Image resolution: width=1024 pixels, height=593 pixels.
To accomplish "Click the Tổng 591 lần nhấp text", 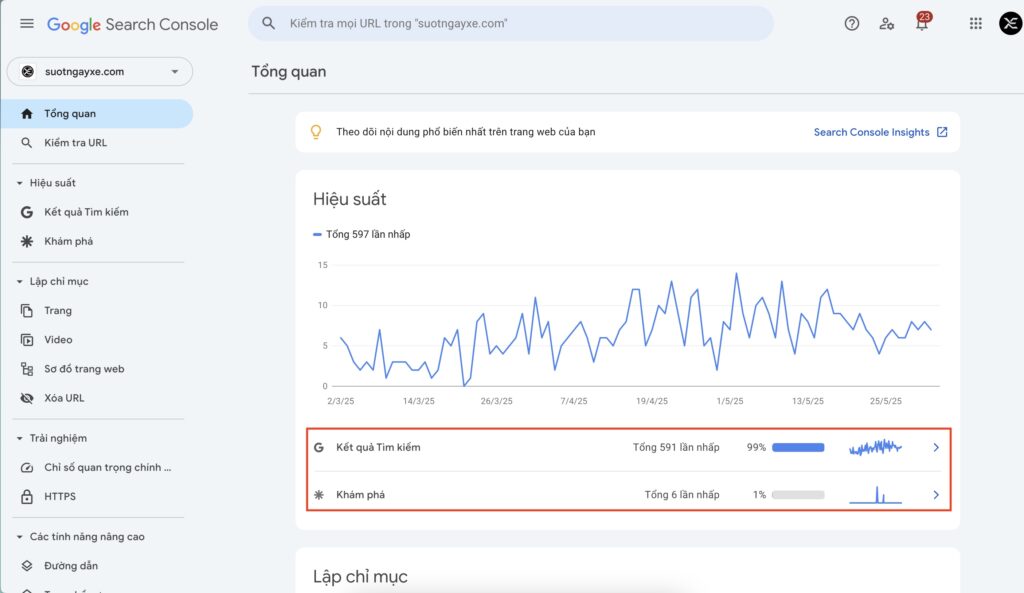I will pyautogui.click(x=676, y=447).
